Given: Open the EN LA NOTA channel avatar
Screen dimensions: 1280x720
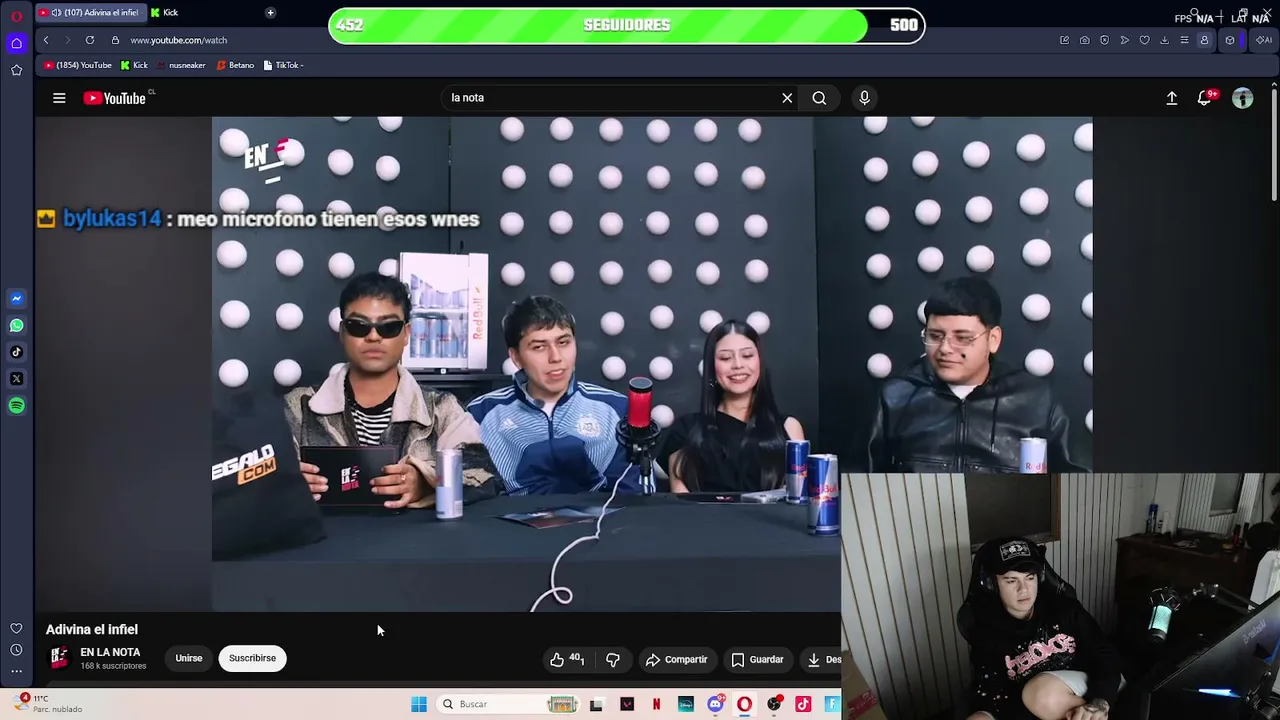Looking at the screenshot, I should tap(60, 658).
